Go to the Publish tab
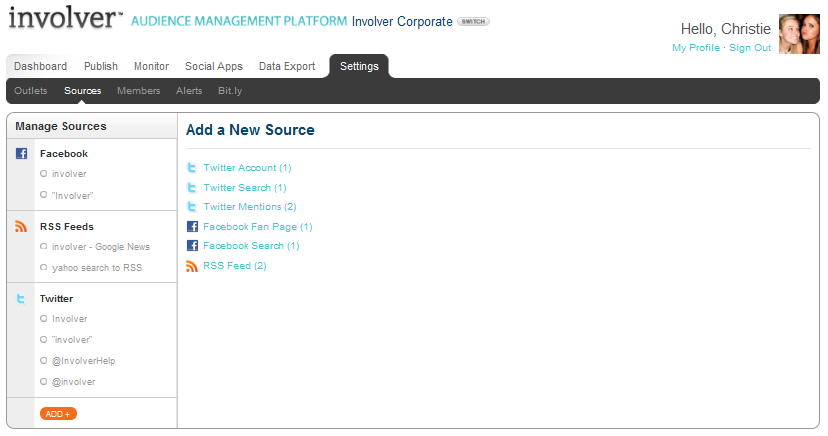Viewport: 828px width, 436px height. pos(101,66)
